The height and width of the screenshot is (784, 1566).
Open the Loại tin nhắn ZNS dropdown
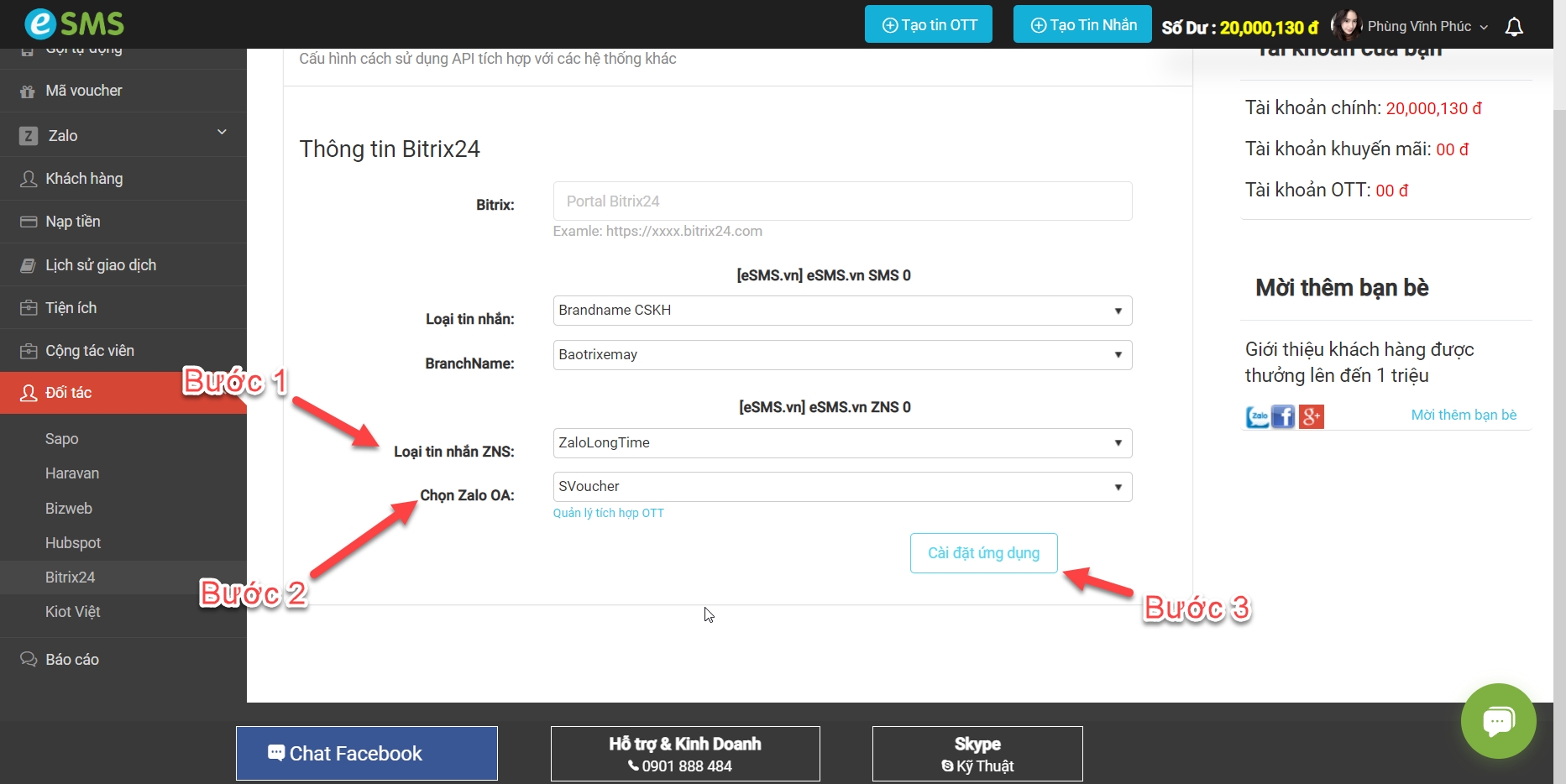click(x=841, y=443)
